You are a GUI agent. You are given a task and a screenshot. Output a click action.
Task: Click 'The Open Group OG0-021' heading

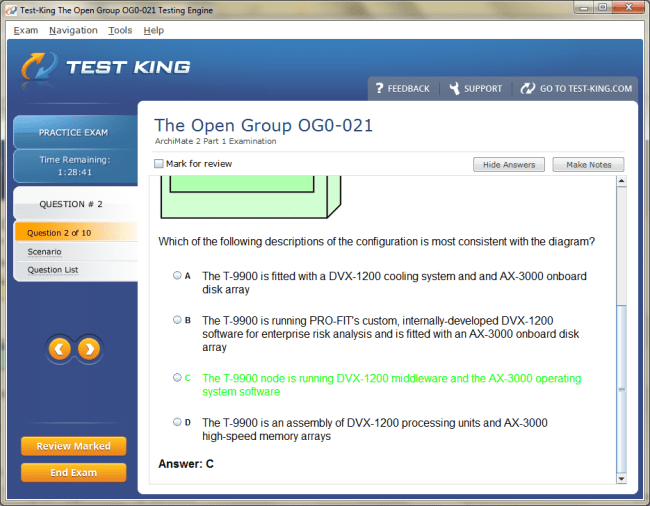[264, 125]
